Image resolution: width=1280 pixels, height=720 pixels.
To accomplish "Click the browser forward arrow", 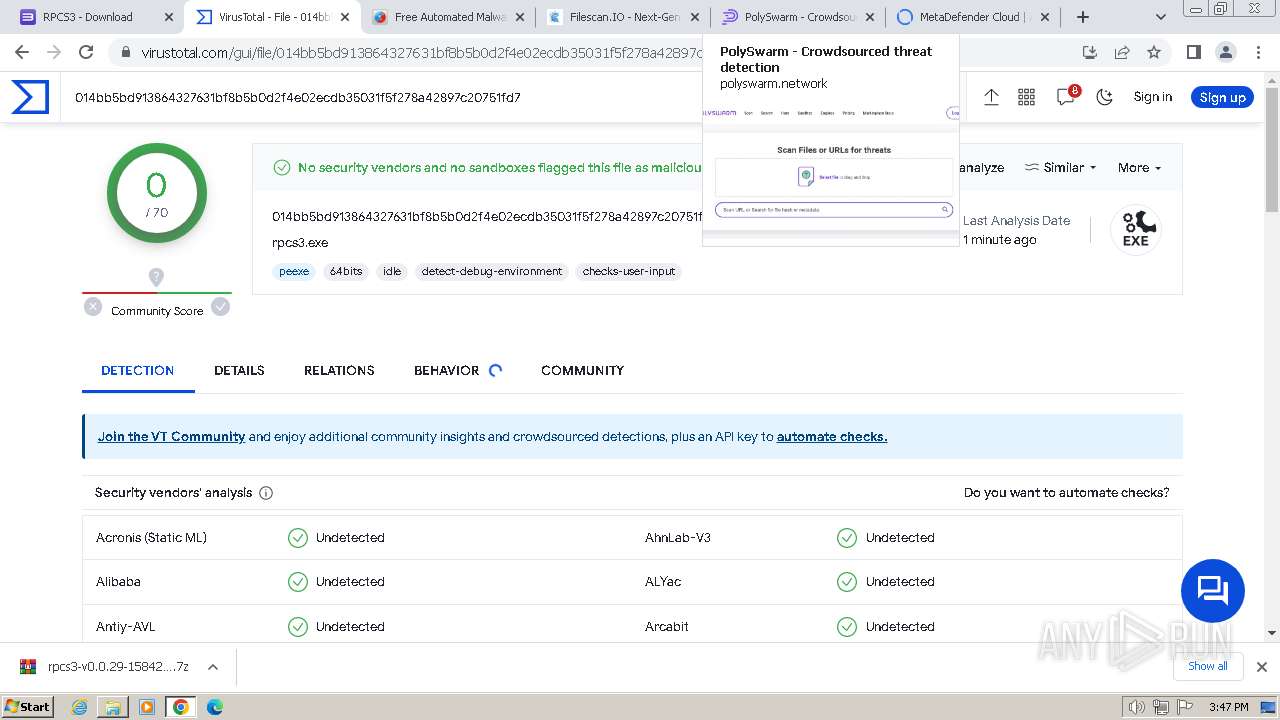I will coord(54,52).
